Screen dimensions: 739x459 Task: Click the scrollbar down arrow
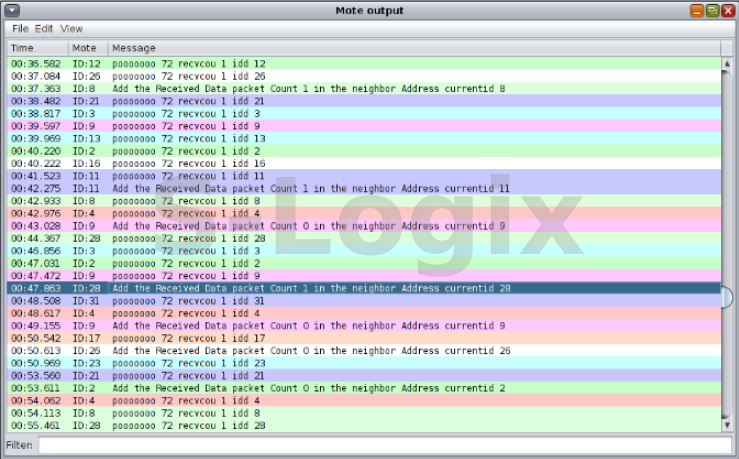727,425
